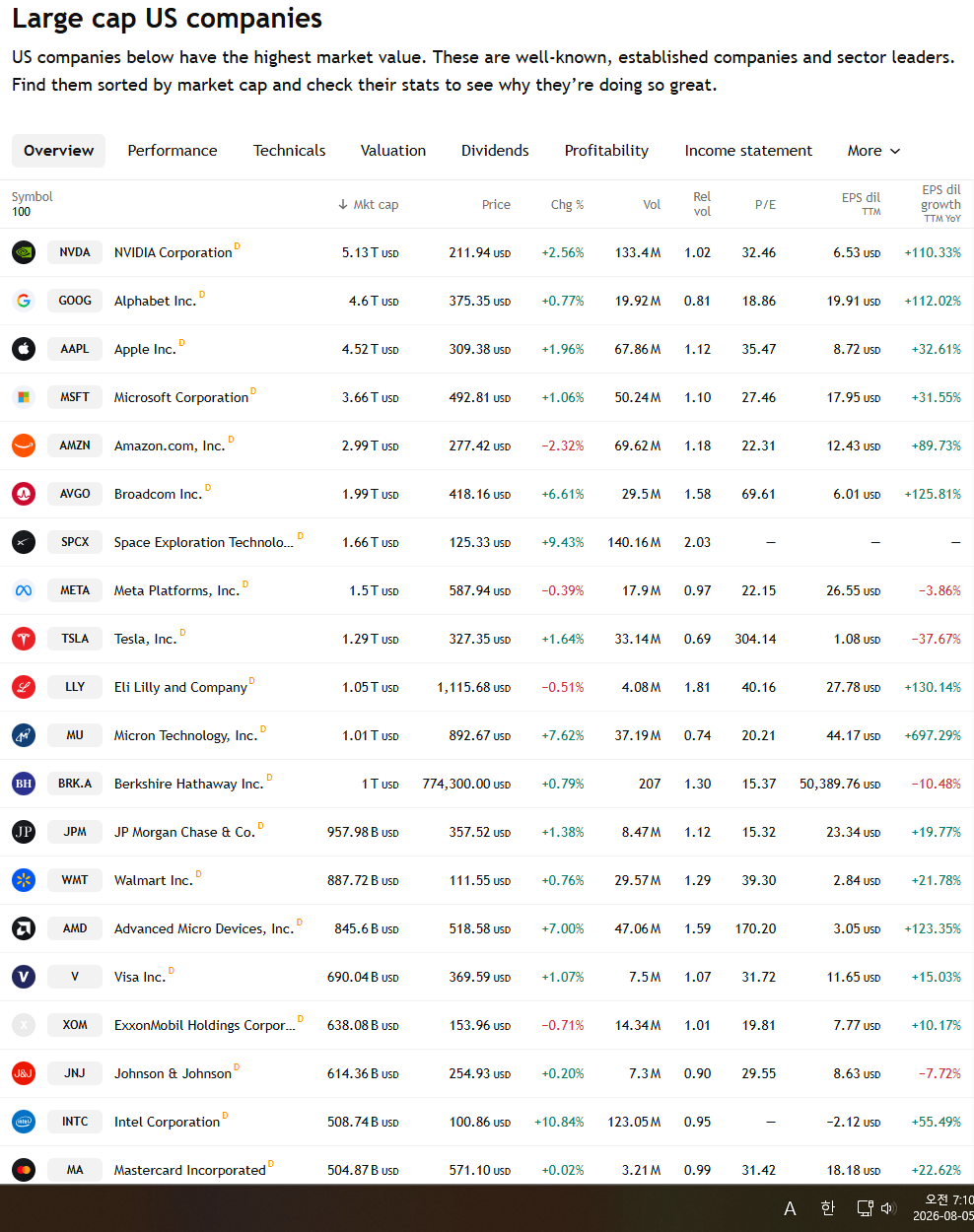
Task: Click the taskbar date and time clock
Action: pos(943,1208)
